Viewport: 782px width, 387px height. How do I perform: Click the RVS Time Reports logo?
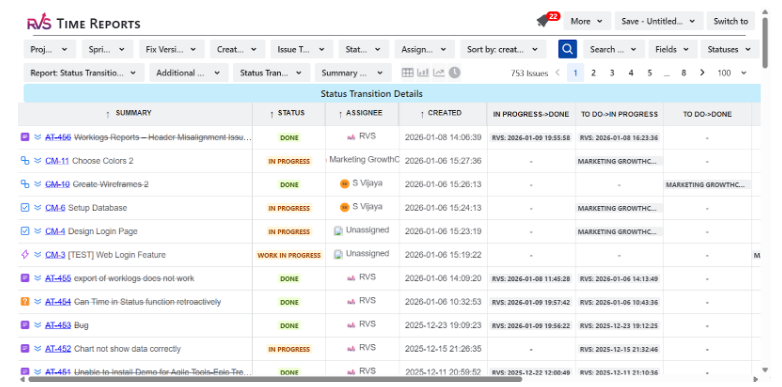tap(83, 22)
